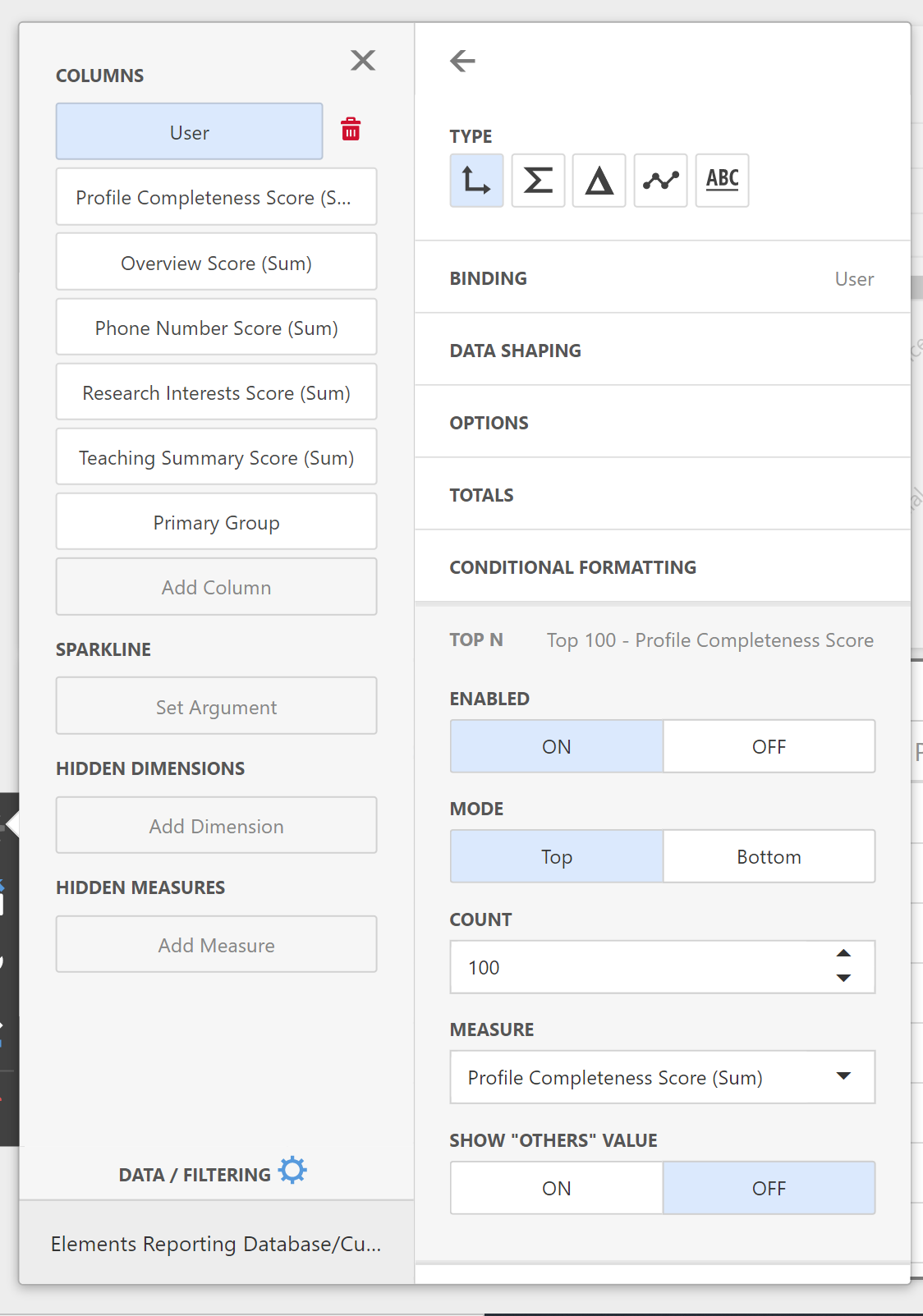The width and height of the screenshot is (923, 1316).
Task: Select the Dimension column type icon
Action: (x=476, y=181)
